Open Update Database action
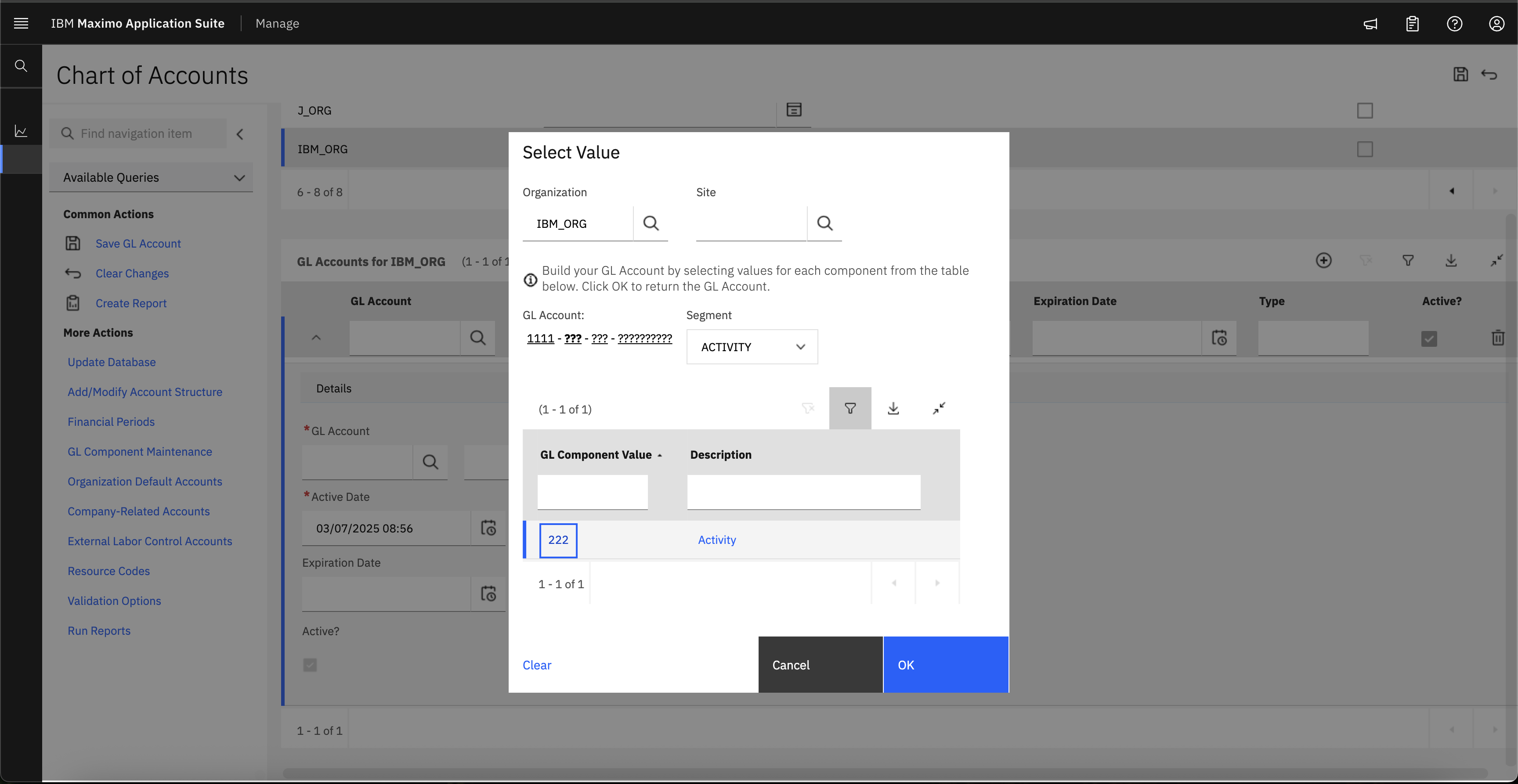1518x784 pixels. click(x=112, y=362)
